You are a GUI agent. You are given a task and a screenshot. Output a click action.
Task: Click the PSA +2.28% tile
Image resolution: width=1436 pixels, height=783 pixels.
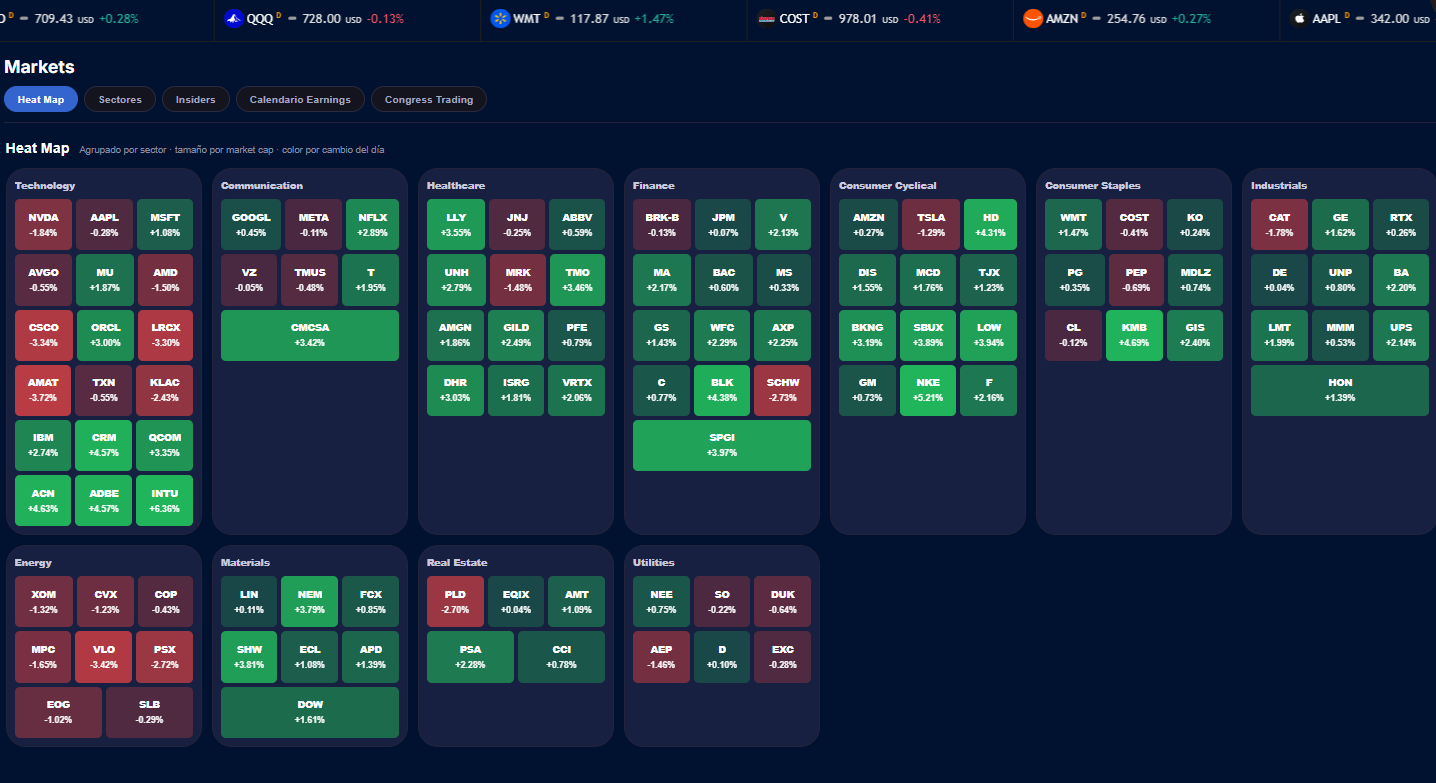pos(470,657)
